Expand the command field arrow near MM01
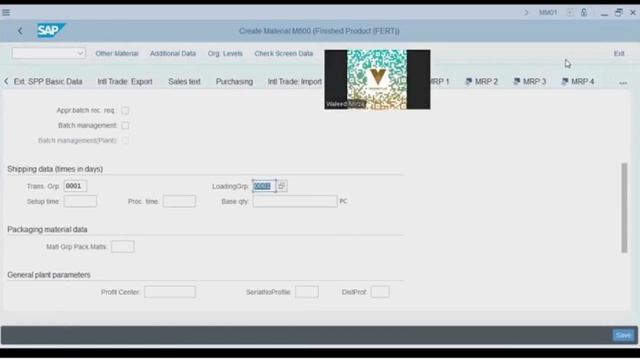 [x=526, y=13]
